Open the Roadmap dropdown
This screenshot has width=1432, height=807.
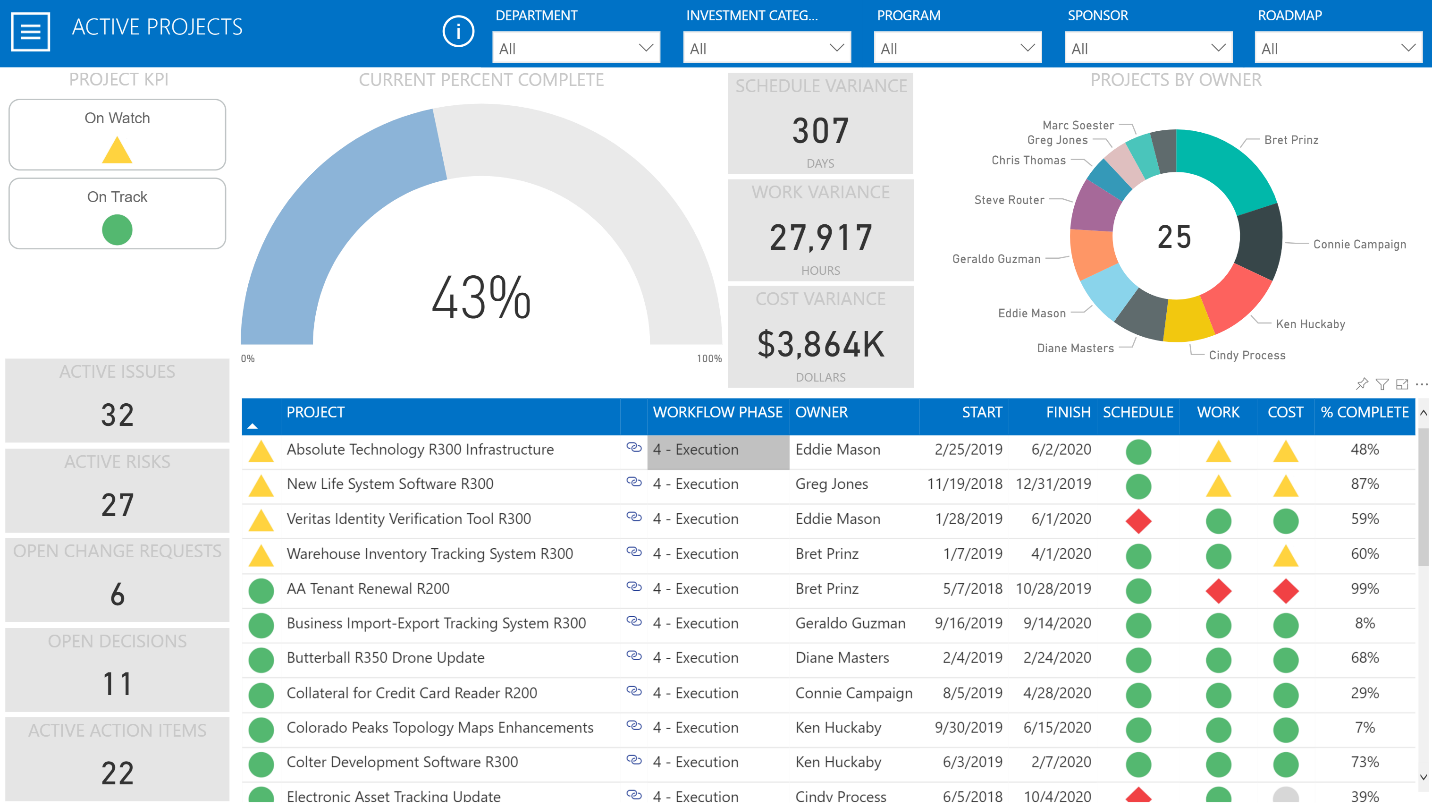pyautogui.click(x=1339, y=48)
